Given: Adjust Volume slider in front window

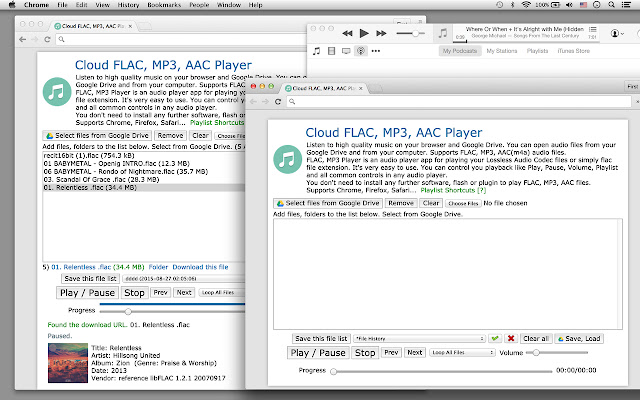Looking at the screenshot, I should [557, 353].
